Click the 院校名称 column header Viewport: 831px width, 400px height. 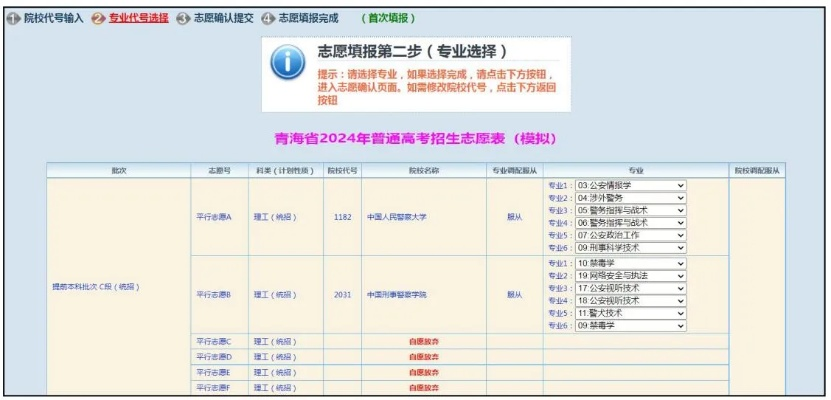(x=424, y=171)
